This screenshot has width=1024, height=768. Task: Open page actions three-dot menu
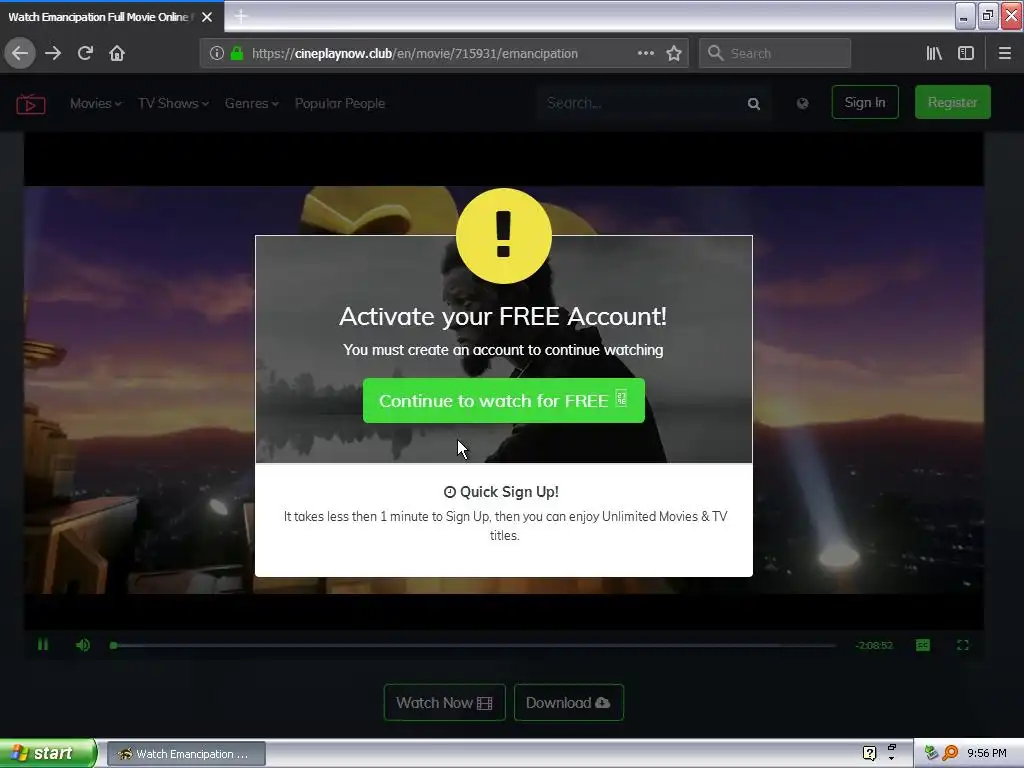coord(646,54)
